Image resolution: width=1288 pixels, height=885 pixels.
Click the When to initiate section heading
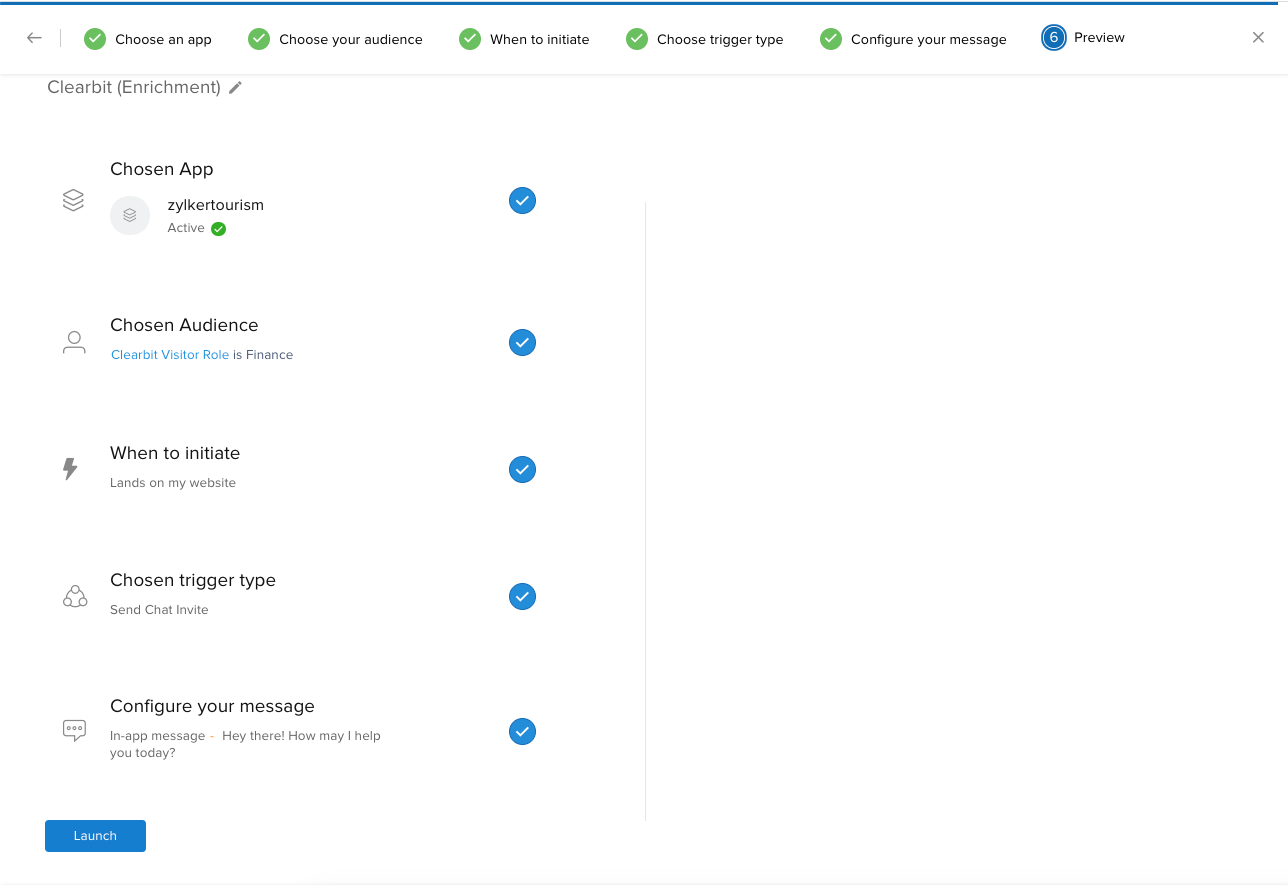tap(175, 453)
